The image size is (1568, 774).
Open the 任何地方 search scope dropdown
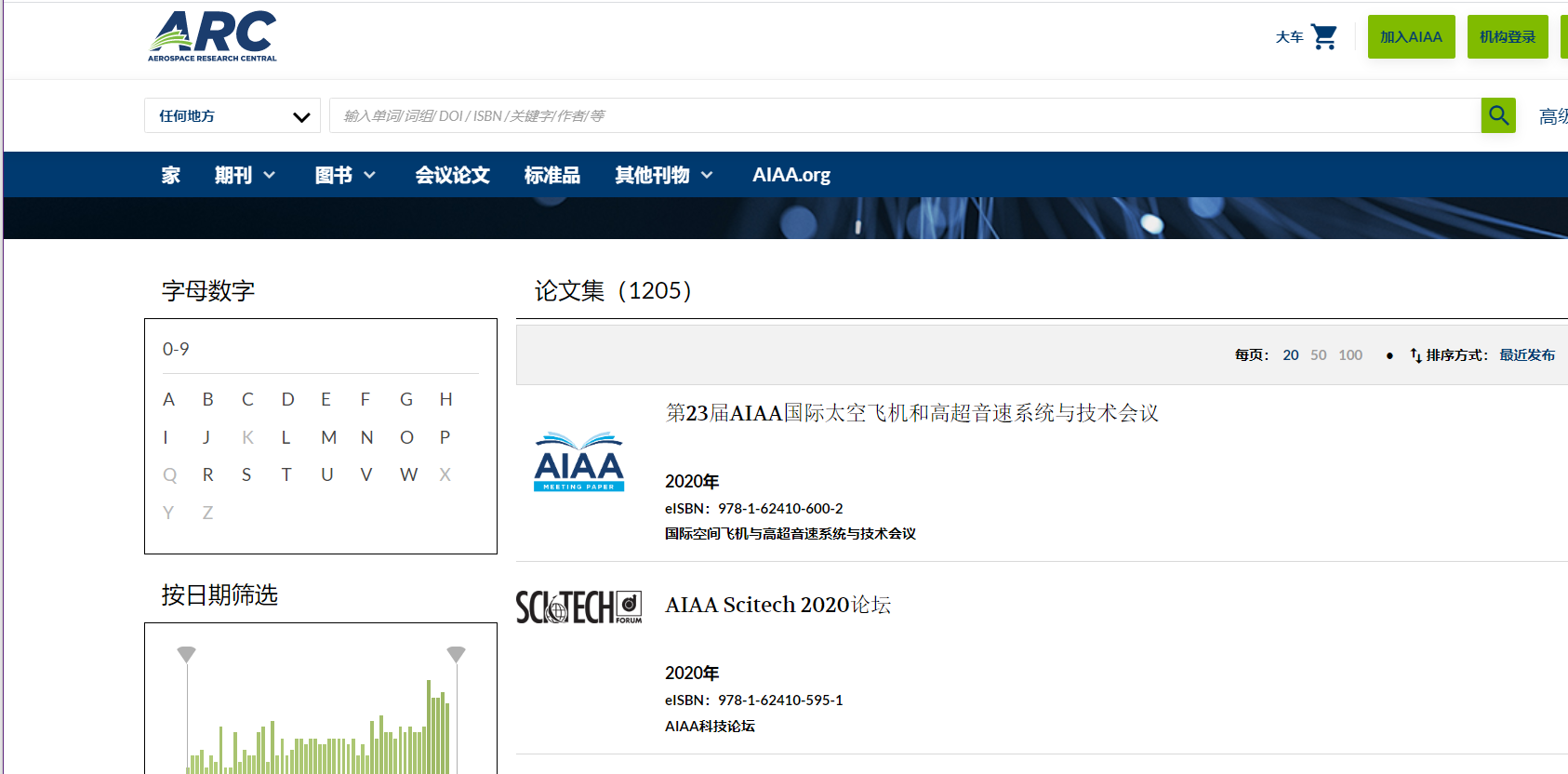(233, 115)
